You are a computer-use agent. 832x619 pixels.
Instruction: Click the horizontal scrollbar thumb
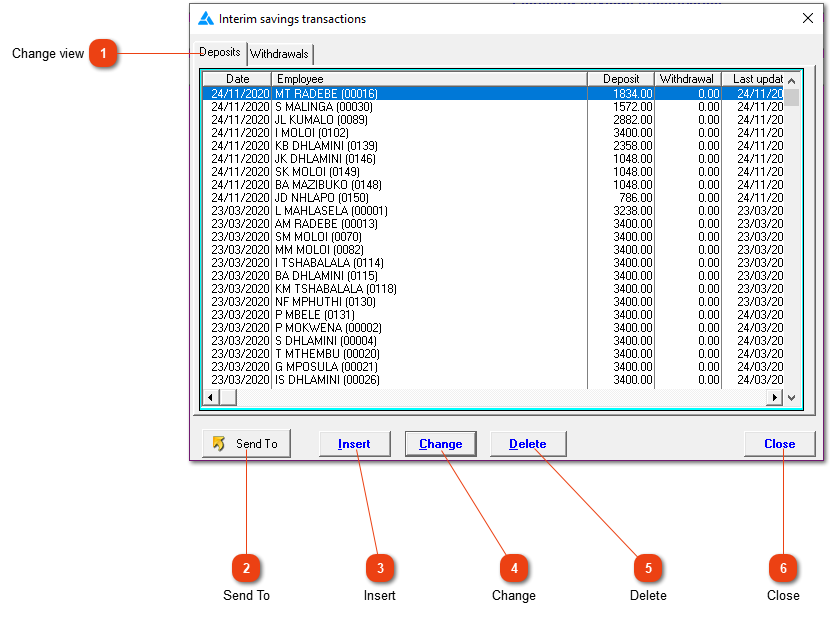[228, 397]
